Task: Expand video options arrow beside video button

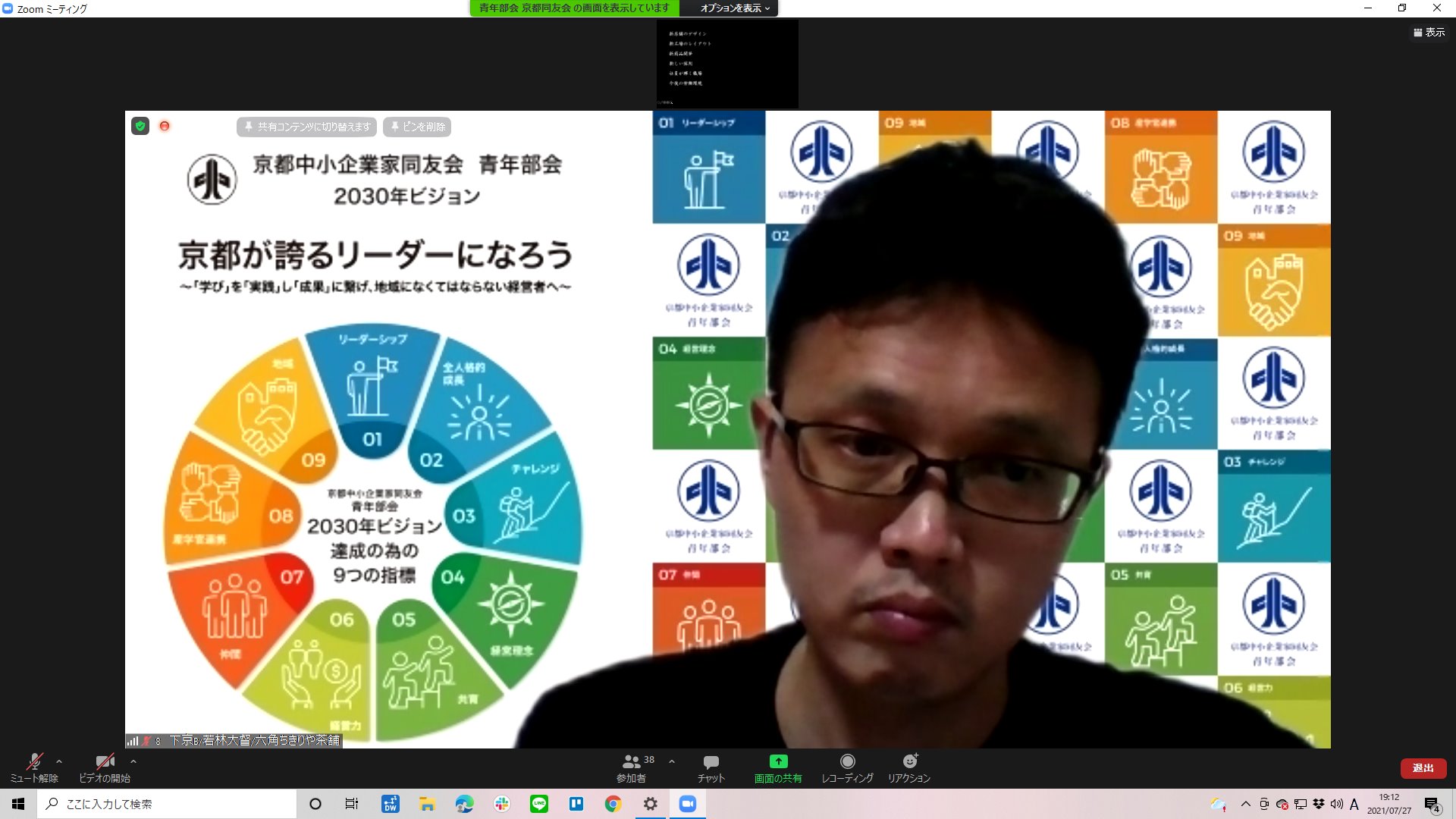Action: [133, 761]
